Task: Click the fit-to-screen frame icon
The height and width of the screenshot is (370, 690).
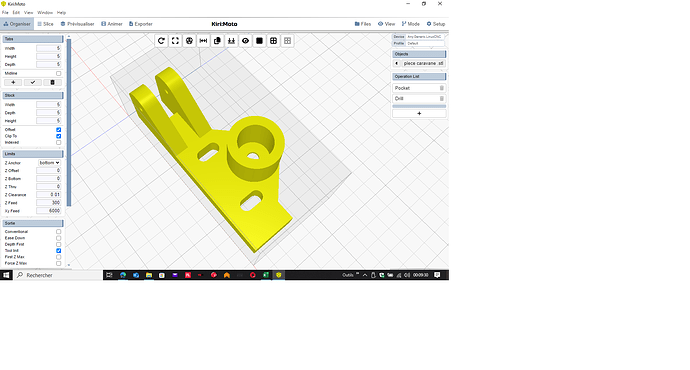Action: tap(175, 41)
